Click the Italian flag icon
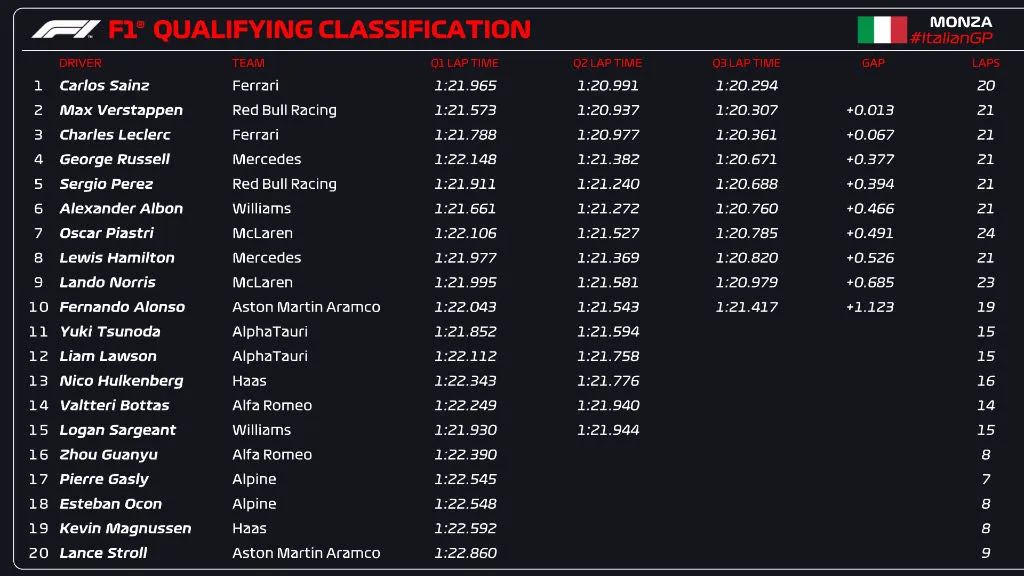 pyautogui.click(x=881, y=30)
